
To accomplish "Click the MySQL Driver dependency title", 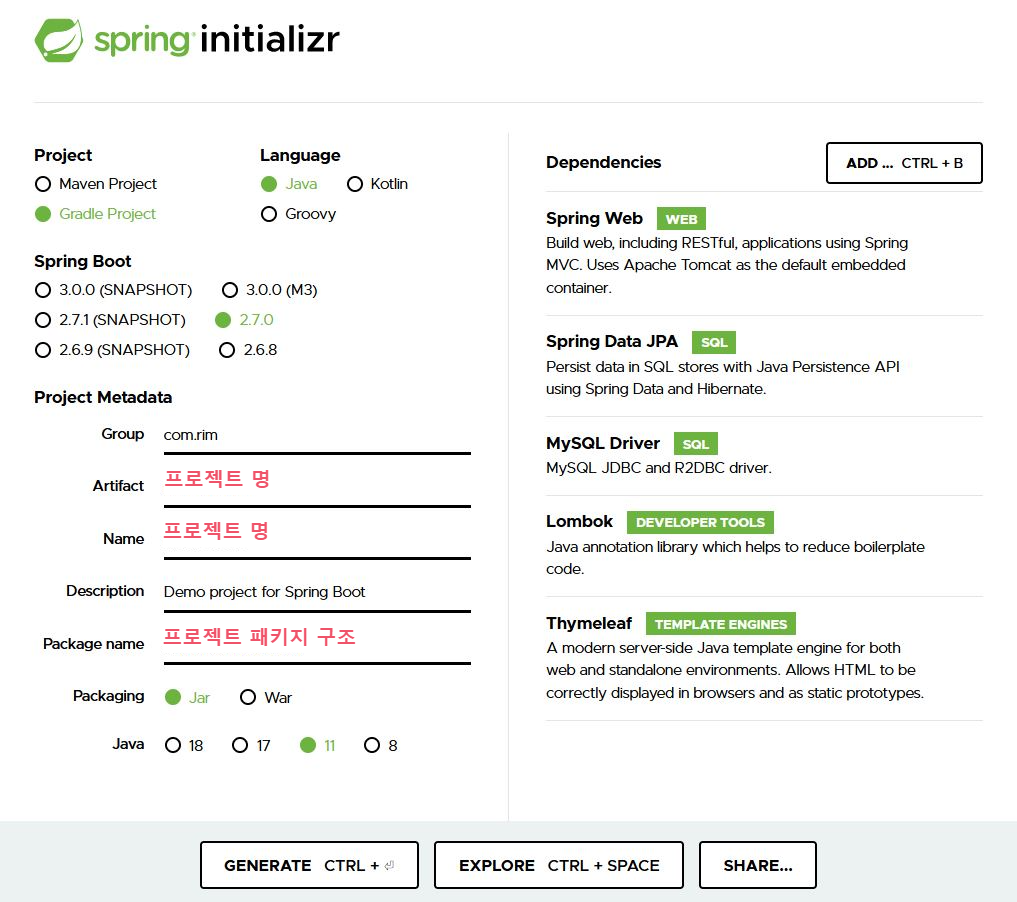I will [x=603, y=443].
